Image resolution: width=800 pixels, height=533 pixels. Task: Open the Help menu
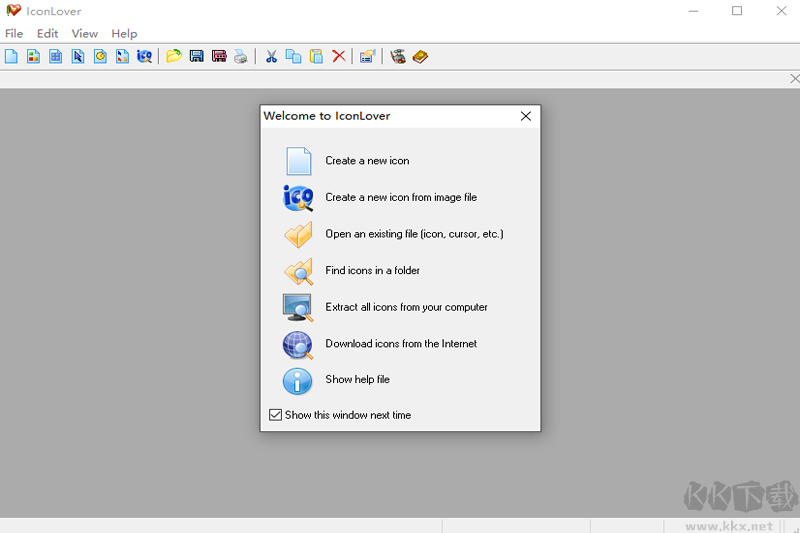(x=124, y=34)
